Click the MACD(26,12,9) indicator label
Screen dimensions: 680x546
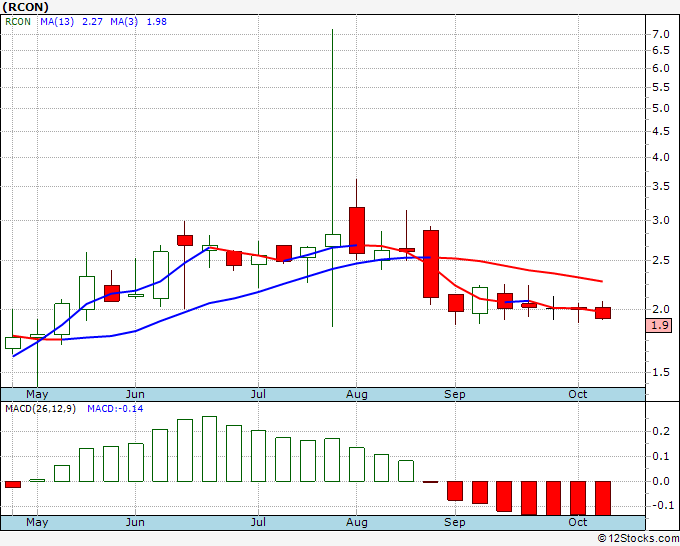pyautogui.click(x=40, y=408)
